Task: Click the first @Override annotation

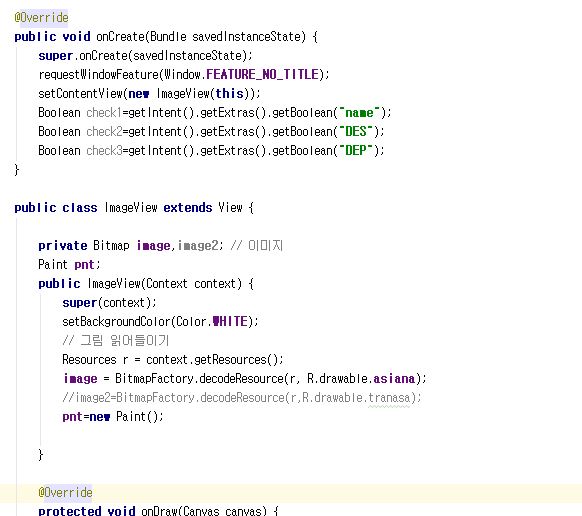Action: [x=41, y=17]
